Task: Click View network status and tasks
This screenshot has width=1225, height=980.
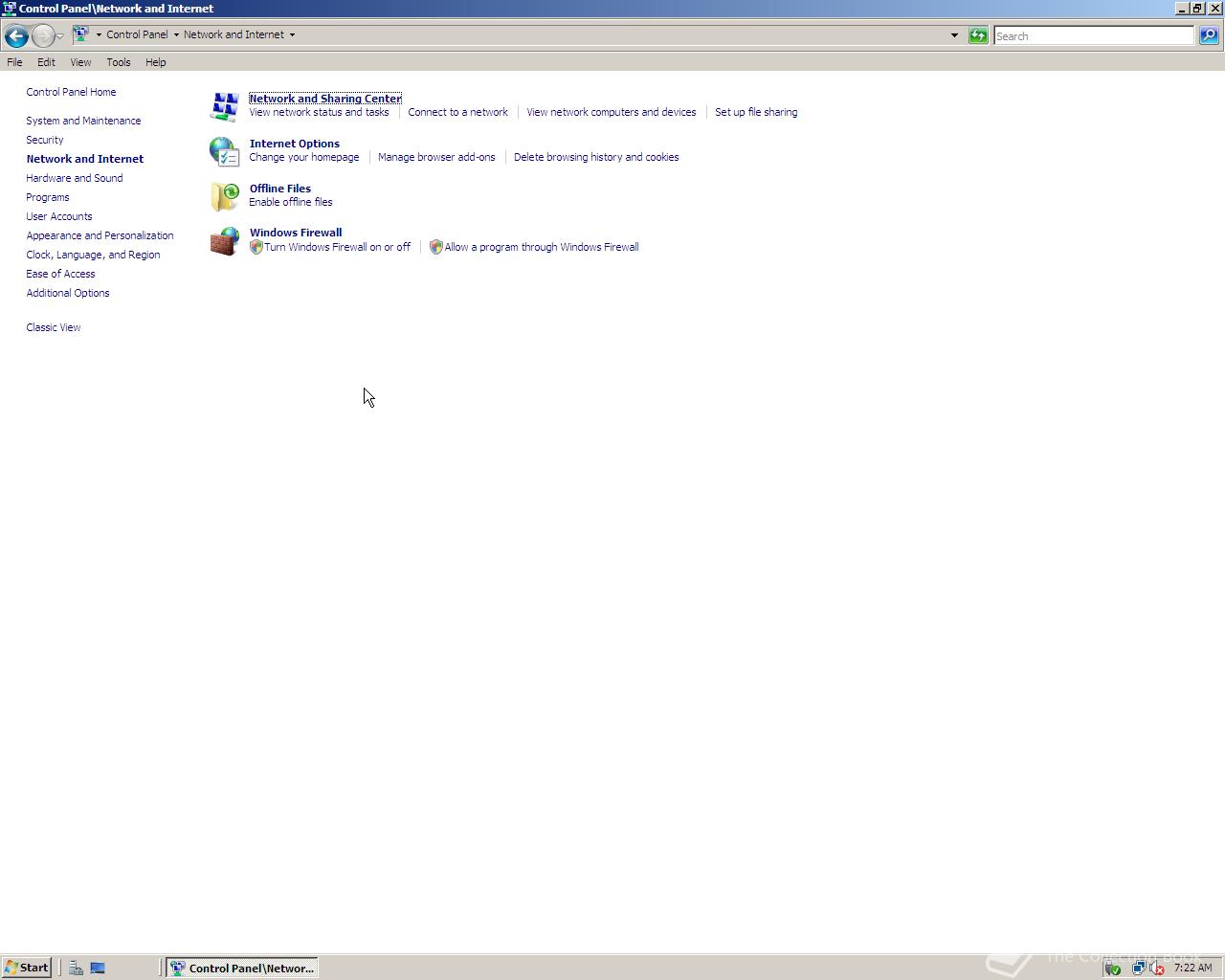Action: (319, 112)
